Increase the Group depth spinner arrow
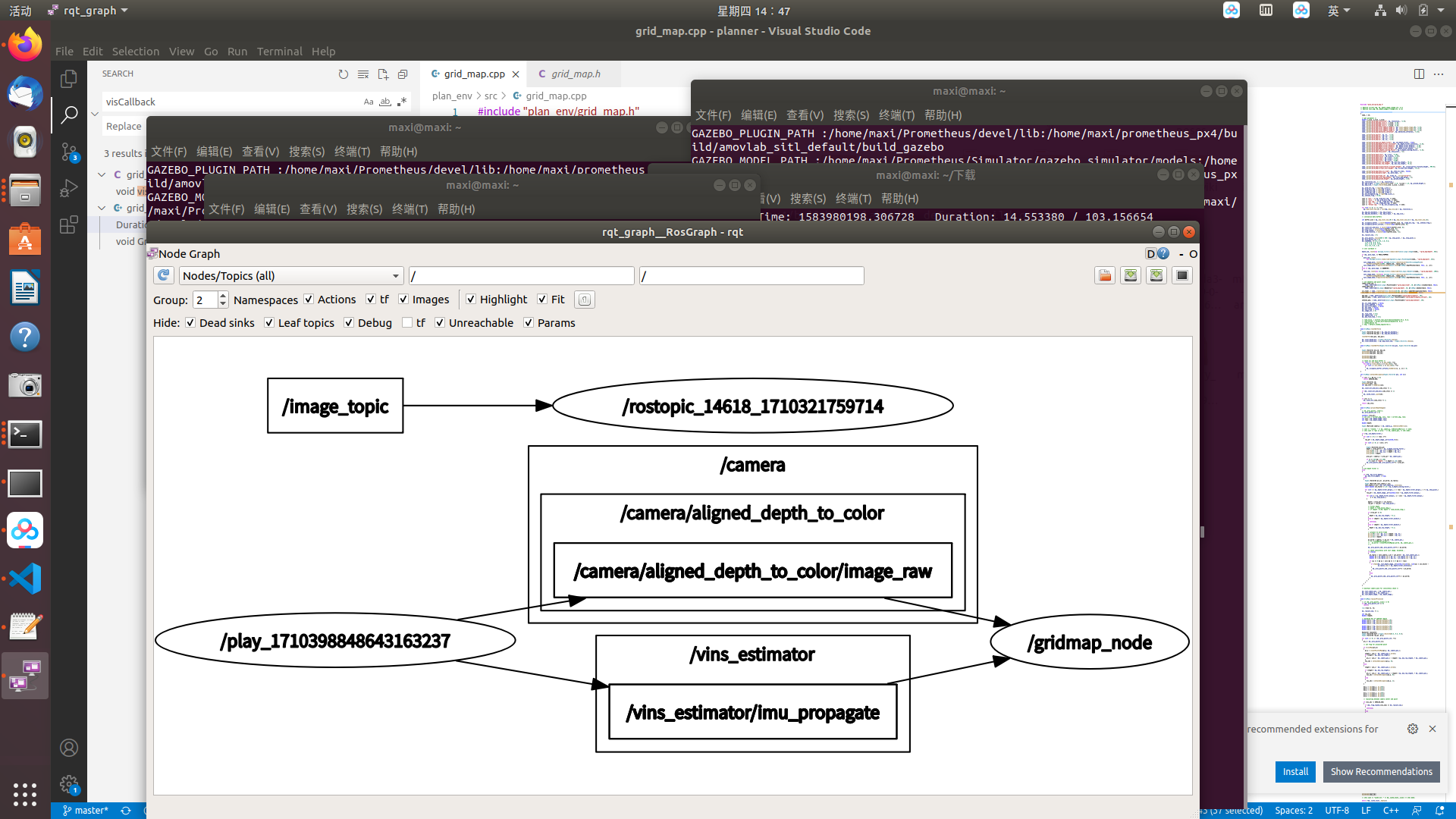 223,296
